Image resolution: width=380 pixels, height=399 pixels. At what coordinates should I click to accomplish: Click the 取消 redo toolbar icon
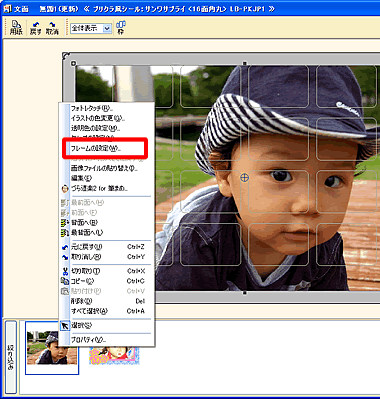click(52, 28)
